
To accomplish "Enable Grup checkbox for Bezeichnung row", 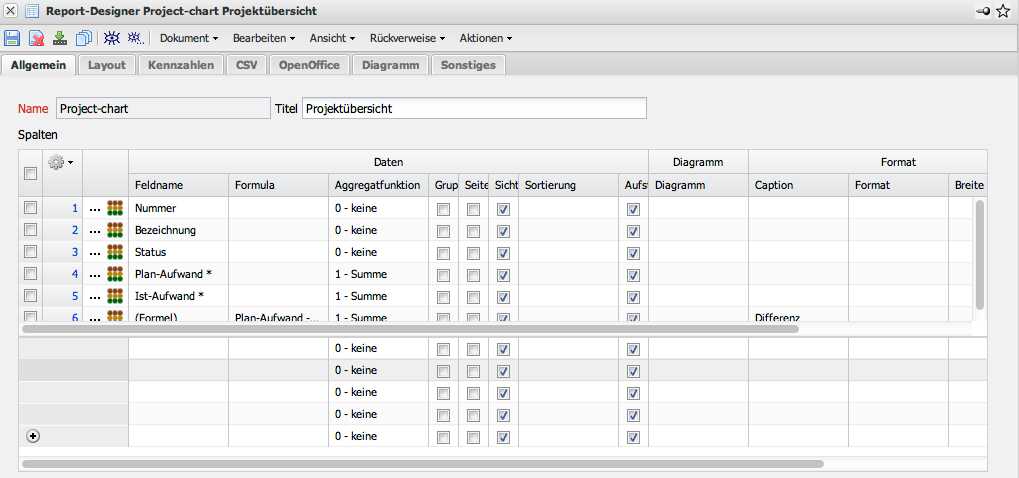I will pyautogui.click(x=443, y=230).
